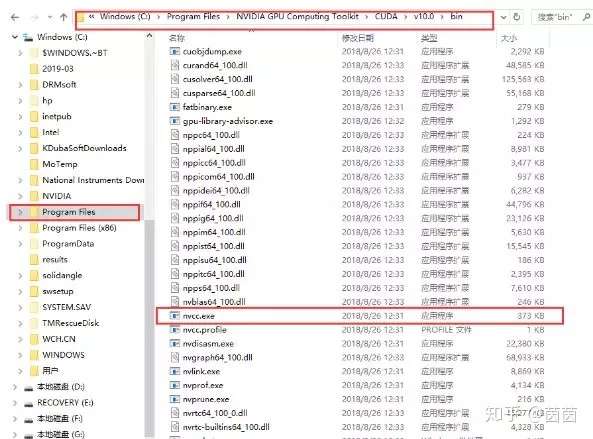Sort files by the 修改日期 column header
Viewport: 593px width, 439px height.
[x=358, y=38]
